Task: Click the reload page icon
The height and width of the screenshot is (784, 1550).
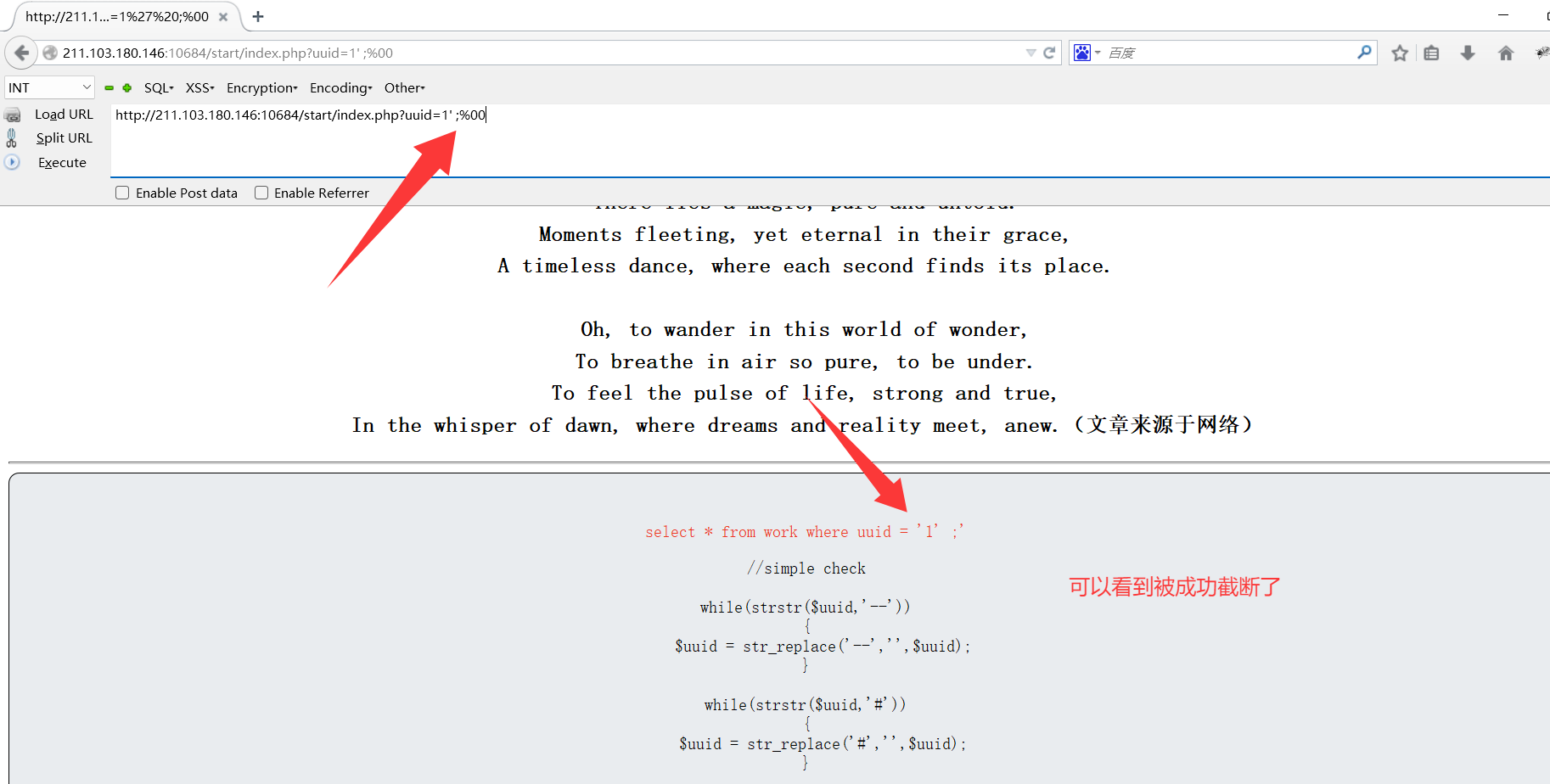Action: [x=1049, y=53]
